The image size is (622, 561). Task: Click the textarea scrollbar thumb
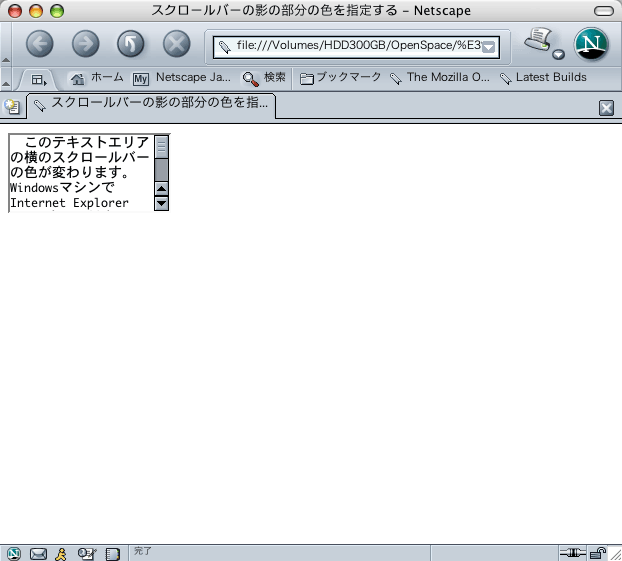[x=161, y=148]
